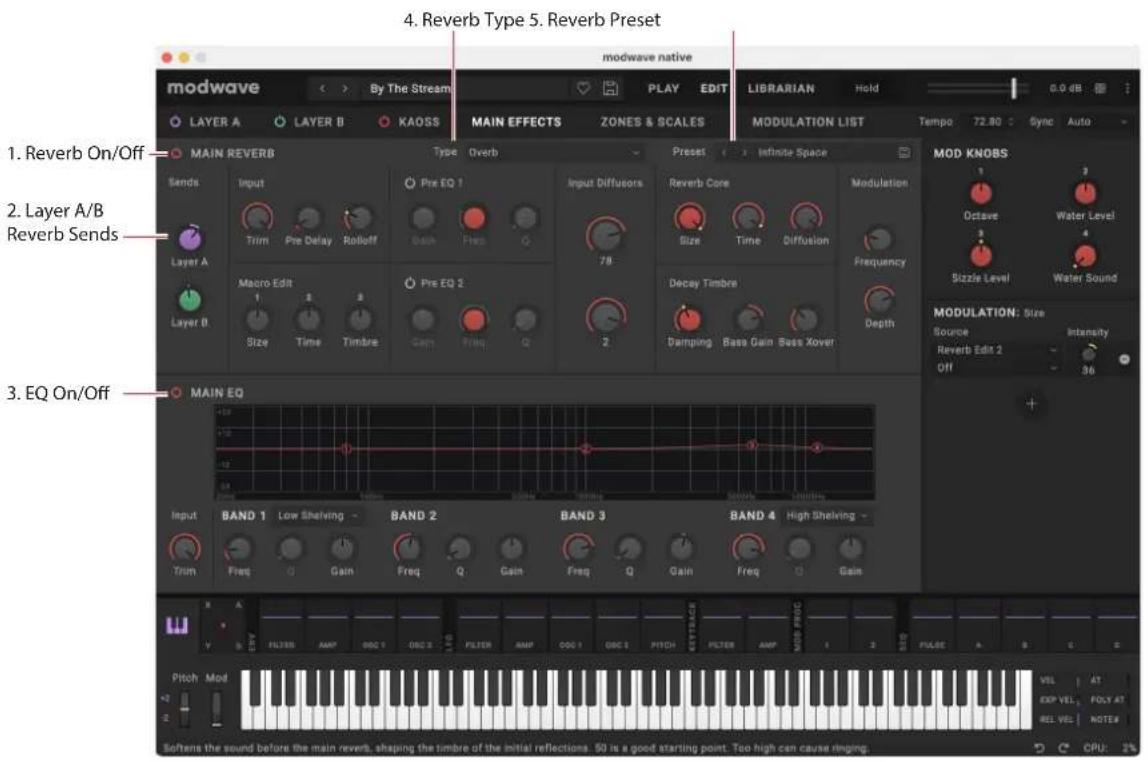The image size is (1148, 762).
Task: Click the save icon beside the patch name
Action: pos(610,88)
